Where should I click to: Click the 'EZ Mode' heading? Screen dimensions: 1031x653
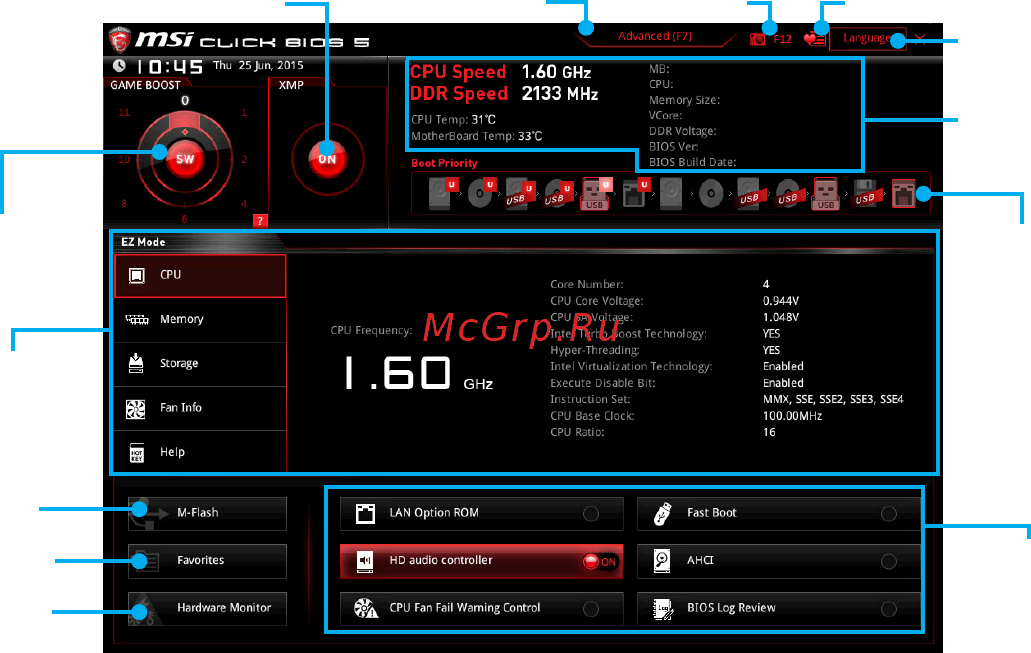point(143,242)
